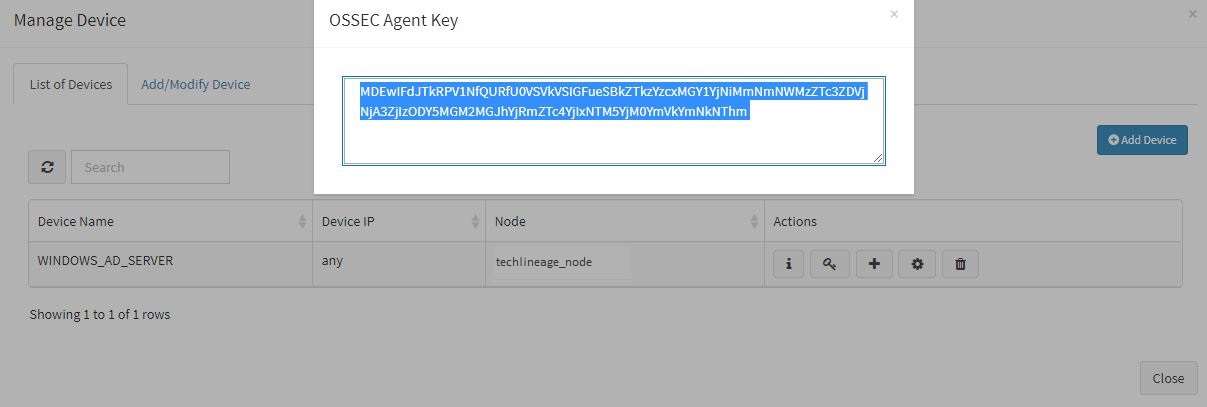
Task: Focus the device Search field
Action: click(x=150, y=167)
